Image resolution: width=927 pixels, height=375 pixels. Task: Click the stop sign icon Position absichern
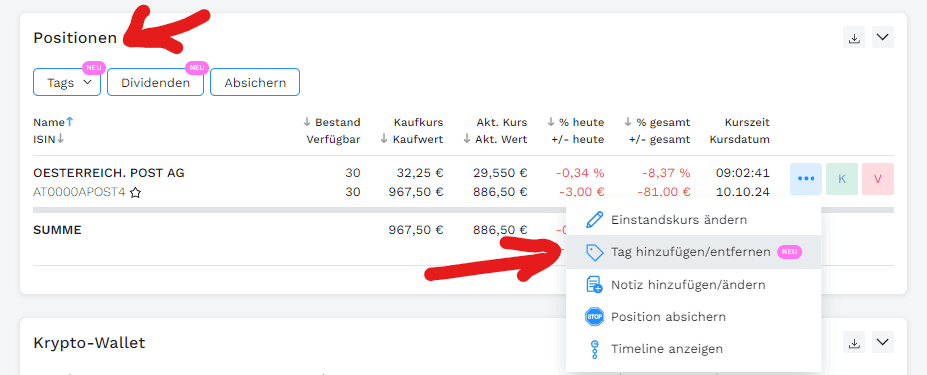[594, 317]
